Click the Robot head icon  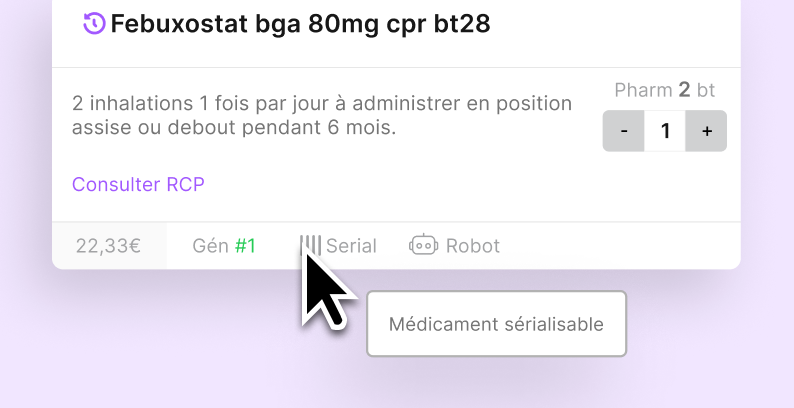424,245
